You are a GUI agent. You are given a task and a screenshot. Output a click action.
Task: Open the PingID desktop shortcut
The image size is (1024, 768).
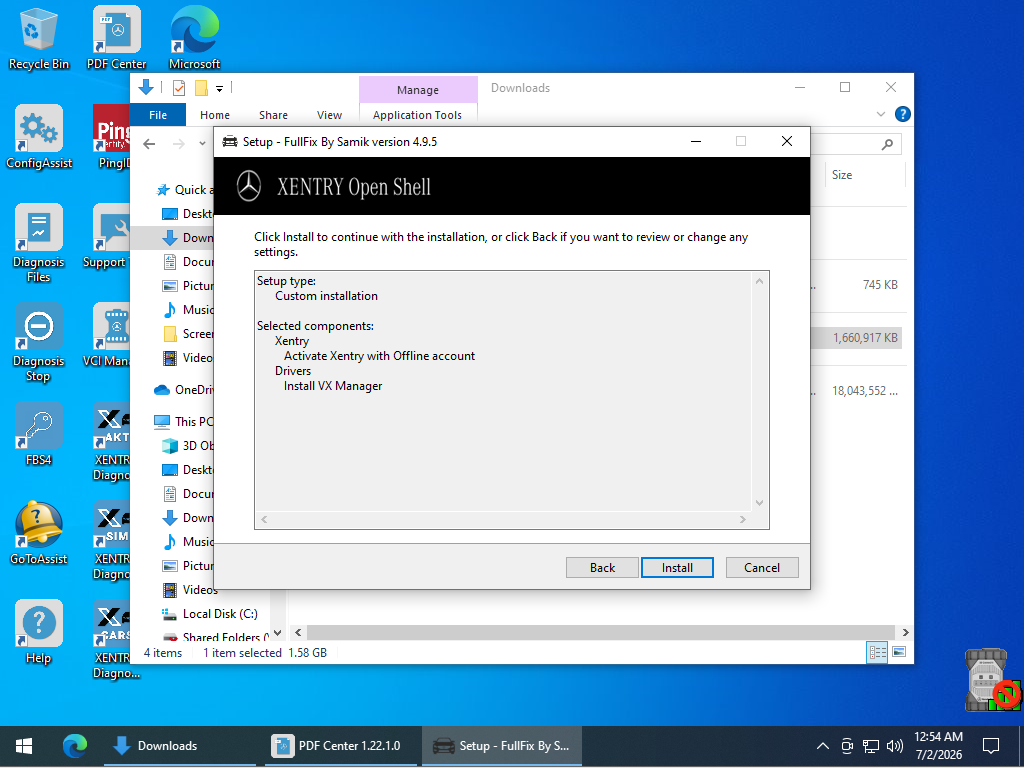click(112, 137)
